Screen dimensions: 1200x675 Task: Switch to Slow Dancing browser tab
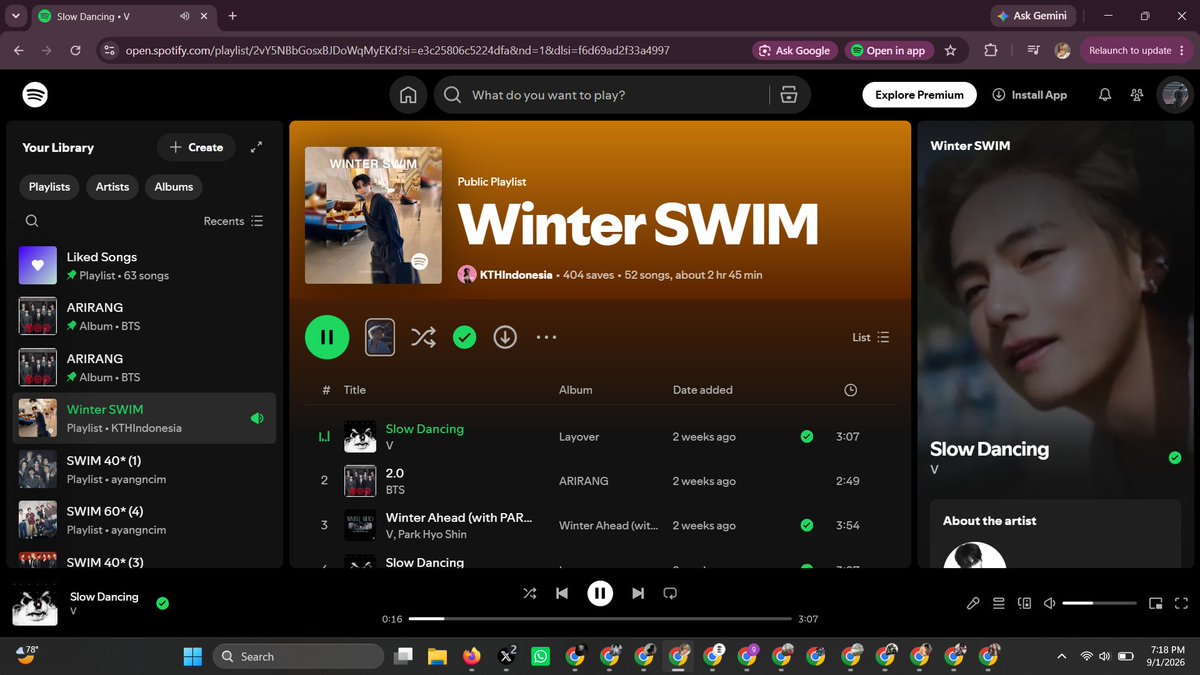click(122, 16)
